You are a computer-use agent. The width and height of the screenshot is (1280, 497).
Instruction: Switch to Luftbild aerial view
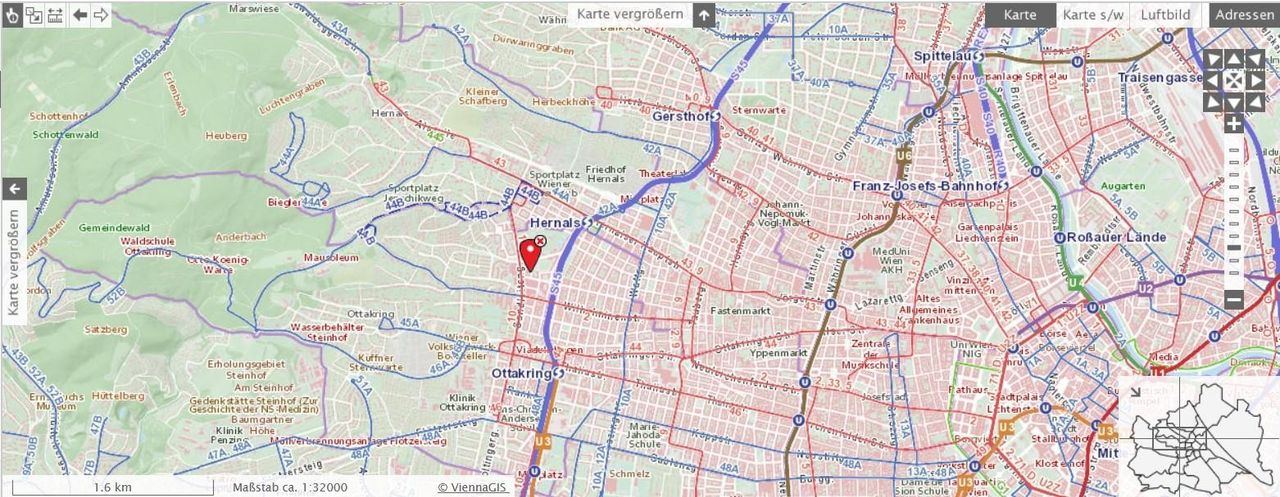tap(1165, 15)
